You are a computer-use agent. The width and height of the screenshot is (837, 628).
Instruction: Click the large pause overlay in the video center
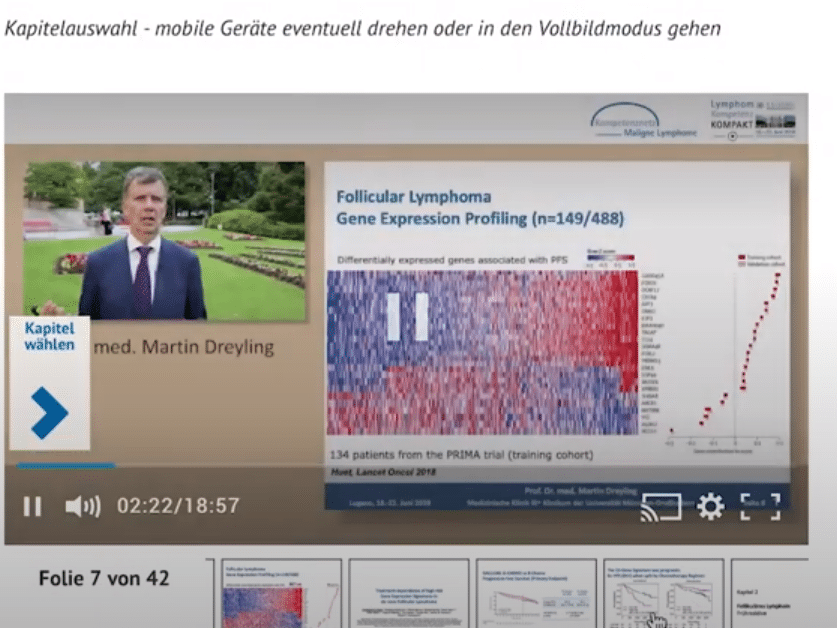[x=408, y=317]
